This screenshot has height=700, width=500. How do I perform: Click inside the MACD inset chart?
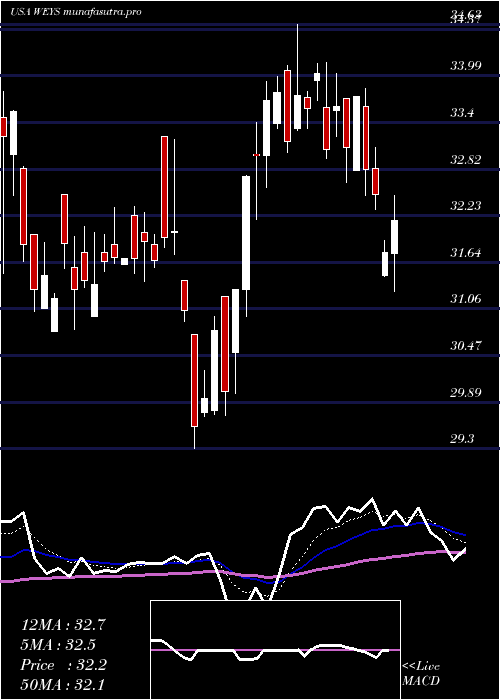(x=275, y=650)
